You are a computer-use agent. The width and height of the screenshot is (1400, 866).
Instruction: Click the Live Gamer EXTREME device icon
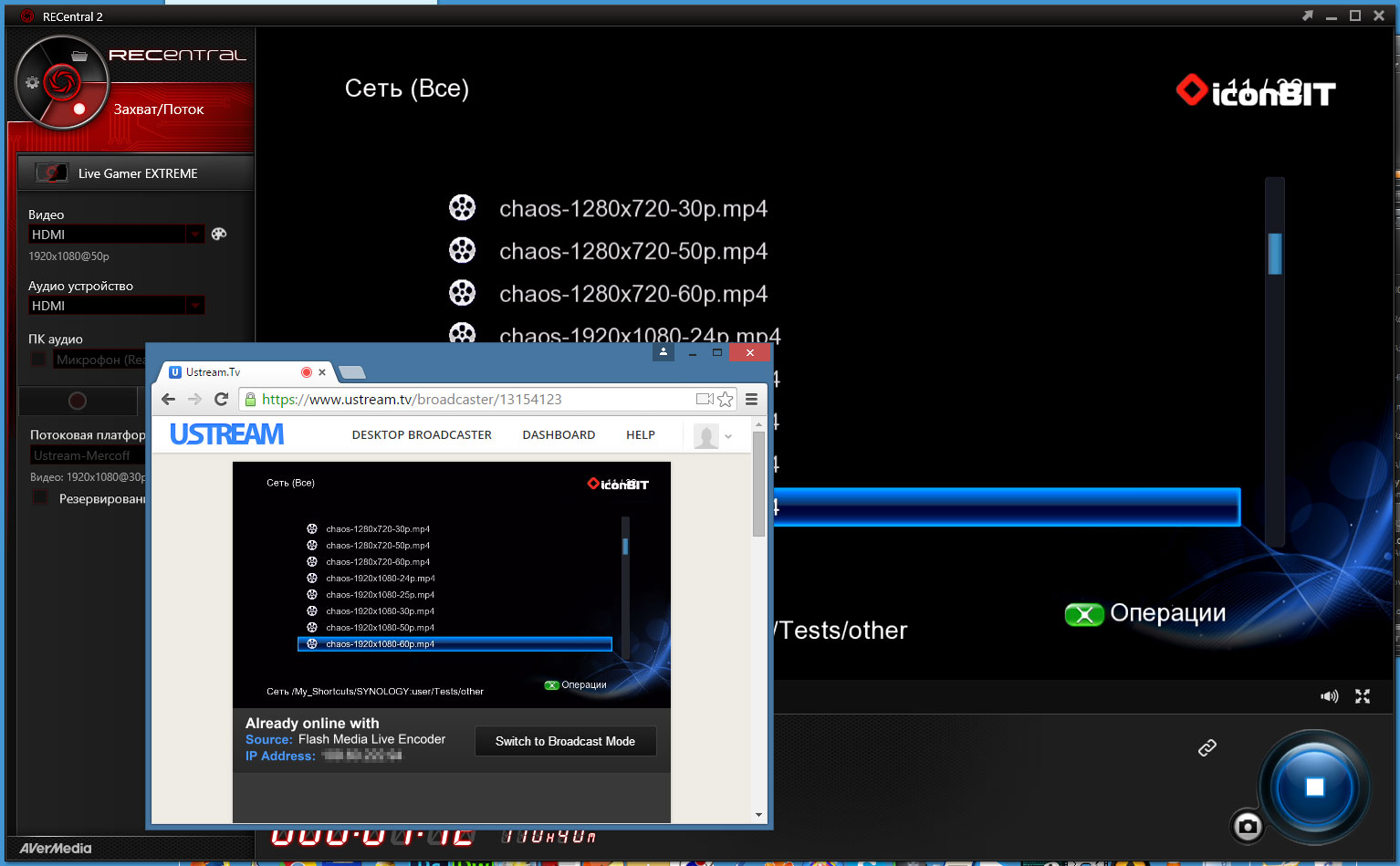51,172
